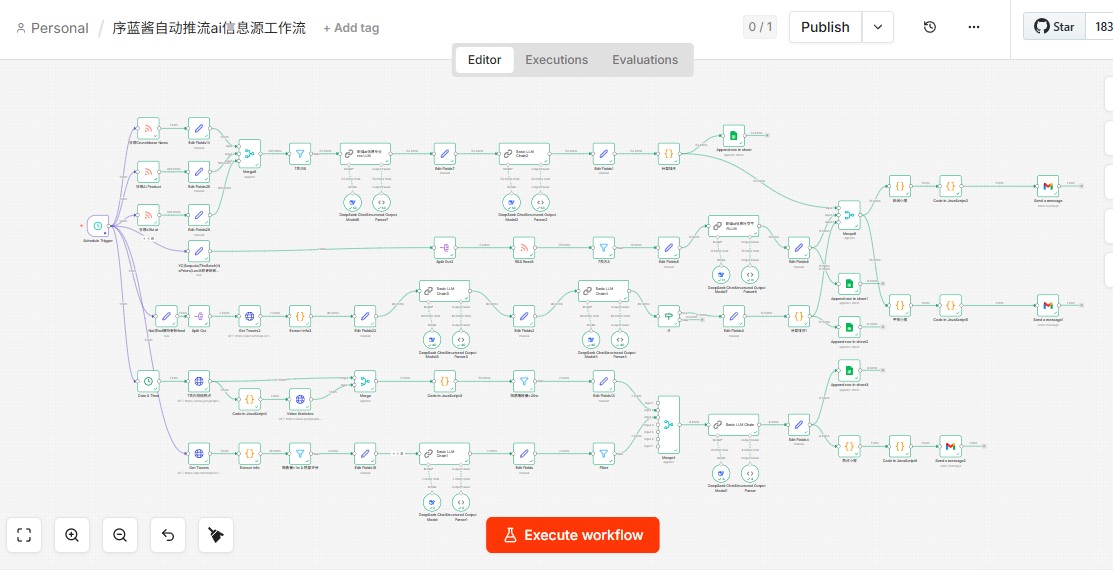Click the Edit Fields23 pencil node
Screen dimensions: 1113x574
click(x=365, y=316)
